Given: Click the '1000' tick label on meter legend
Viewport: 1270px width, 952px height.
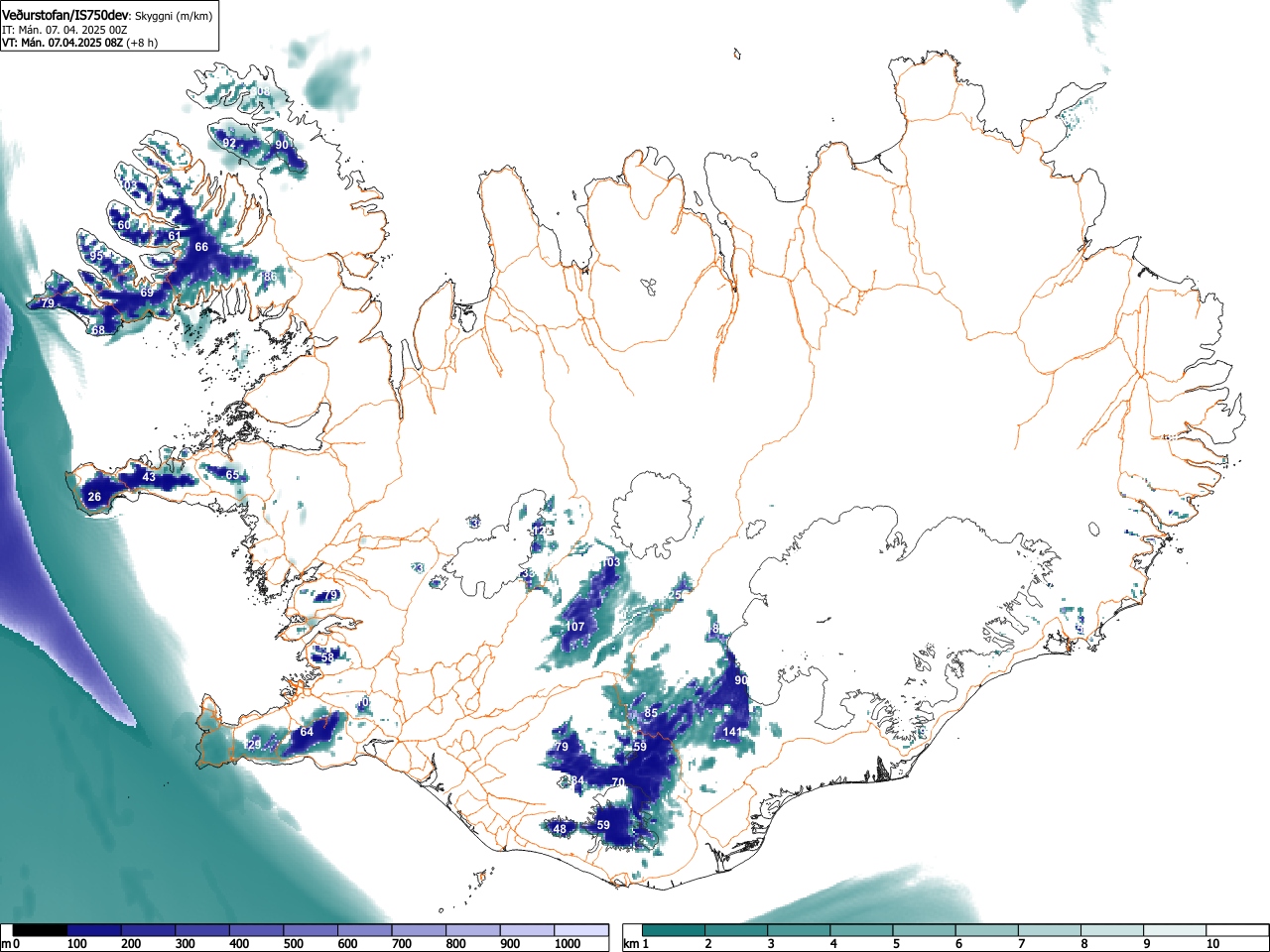Looking at the screenshot, I should click(567, 944).
